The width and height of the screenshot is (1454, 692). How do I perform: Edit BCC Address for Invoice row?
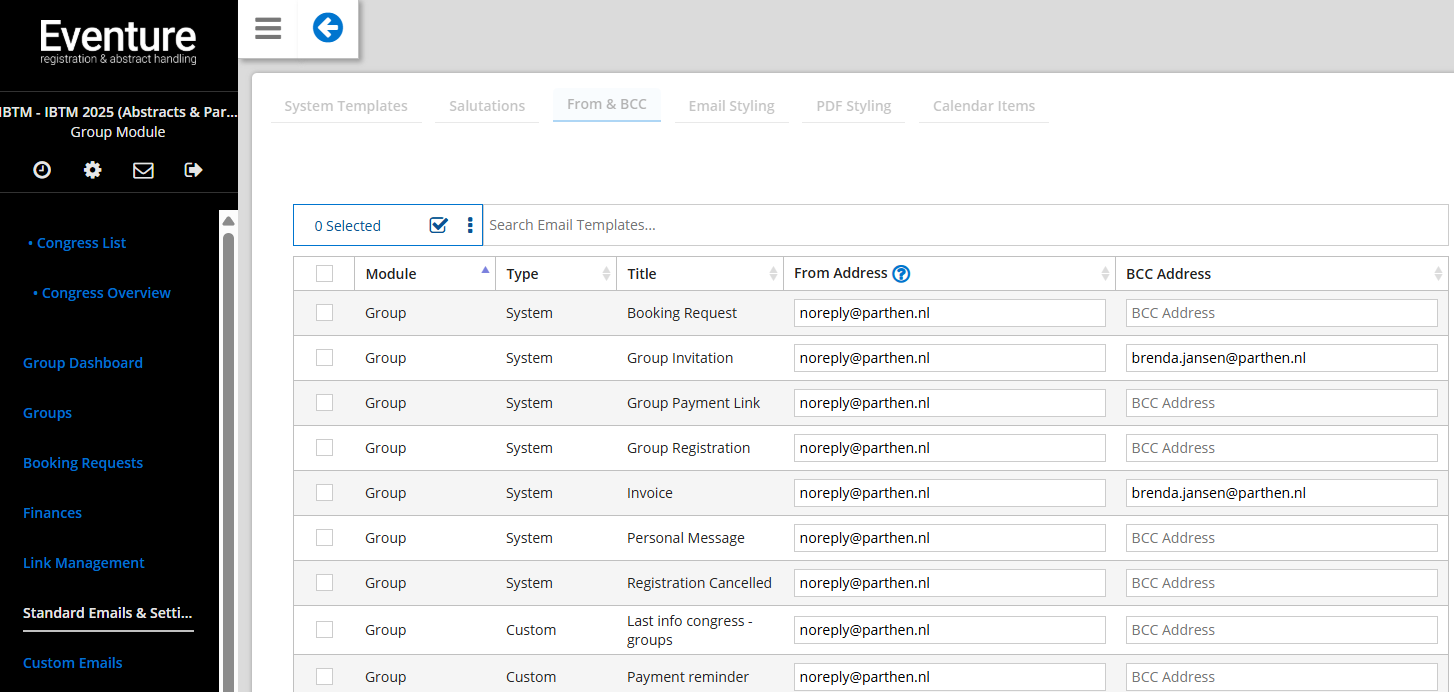click(x=1282, y=493)
